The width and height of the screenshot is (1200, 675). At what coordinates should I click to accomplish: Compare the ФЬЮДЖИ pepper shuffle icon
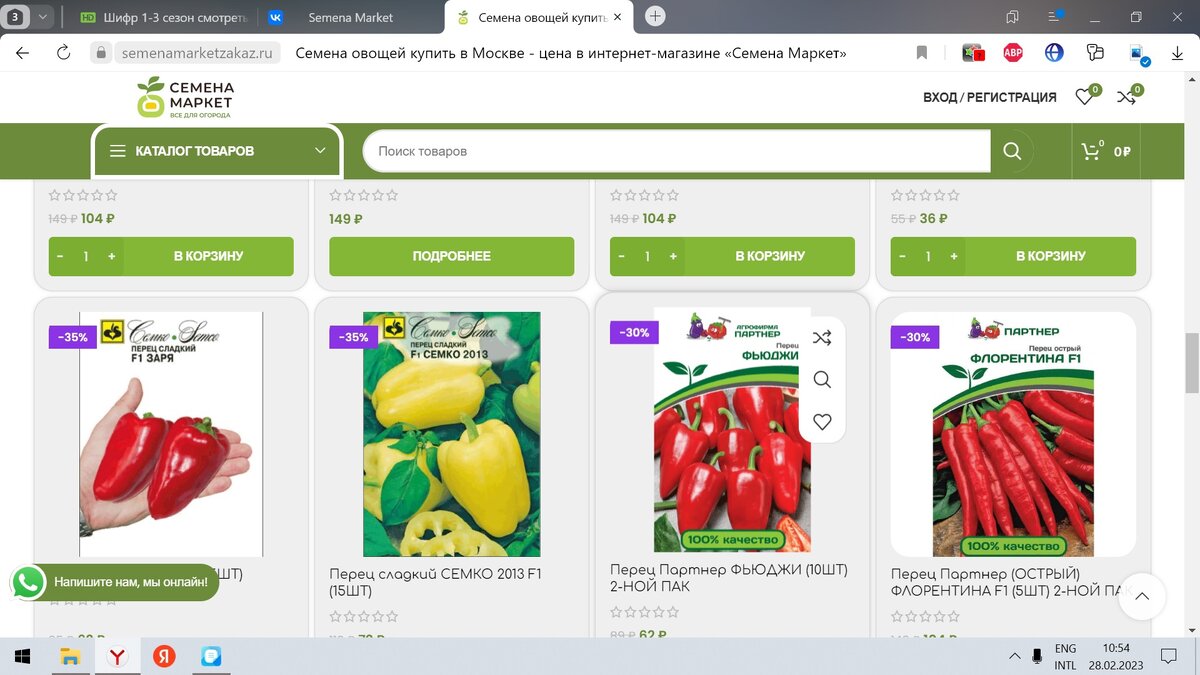(822, 338)
